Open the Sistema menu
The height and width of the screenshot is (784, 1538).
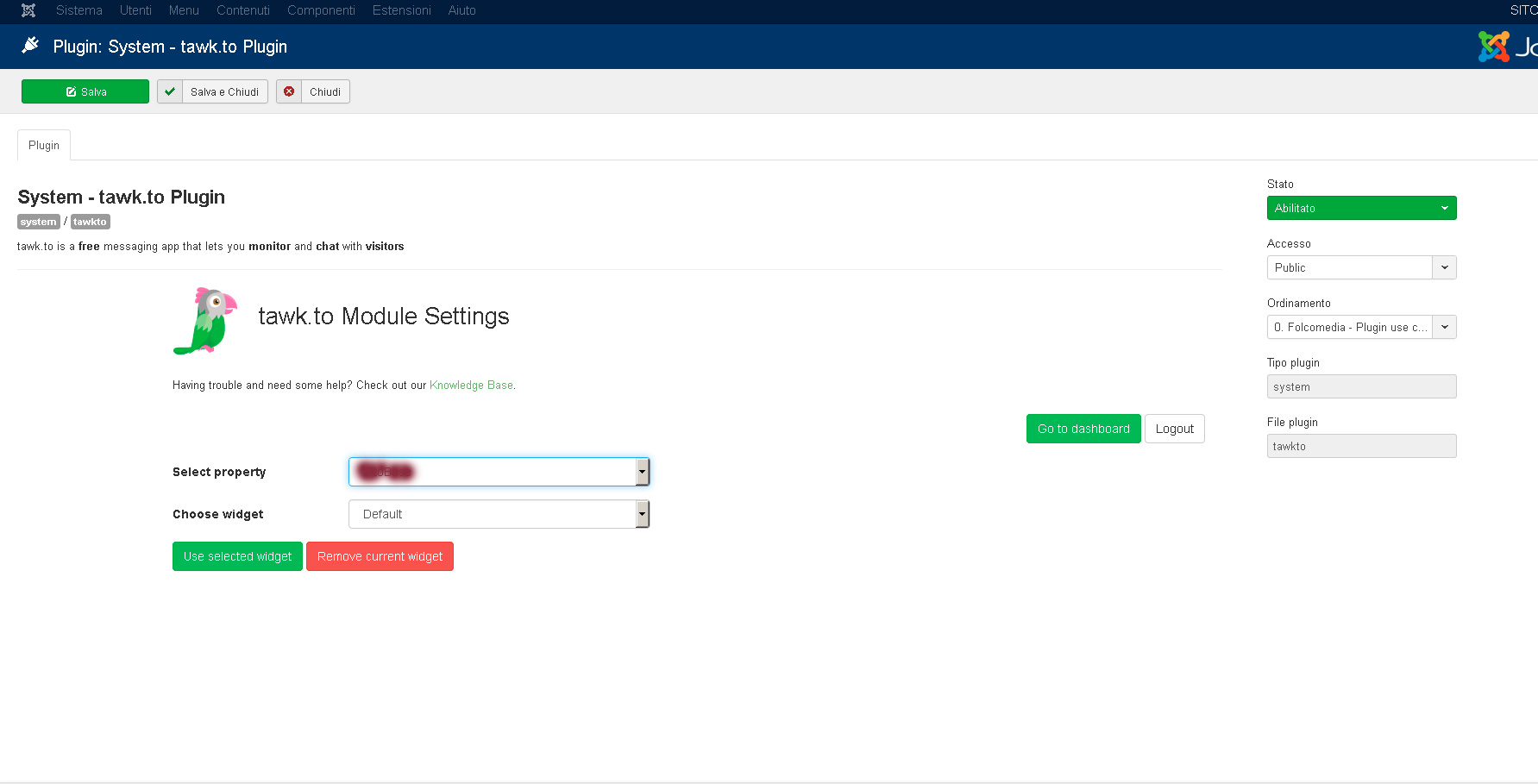pos(79,10)
